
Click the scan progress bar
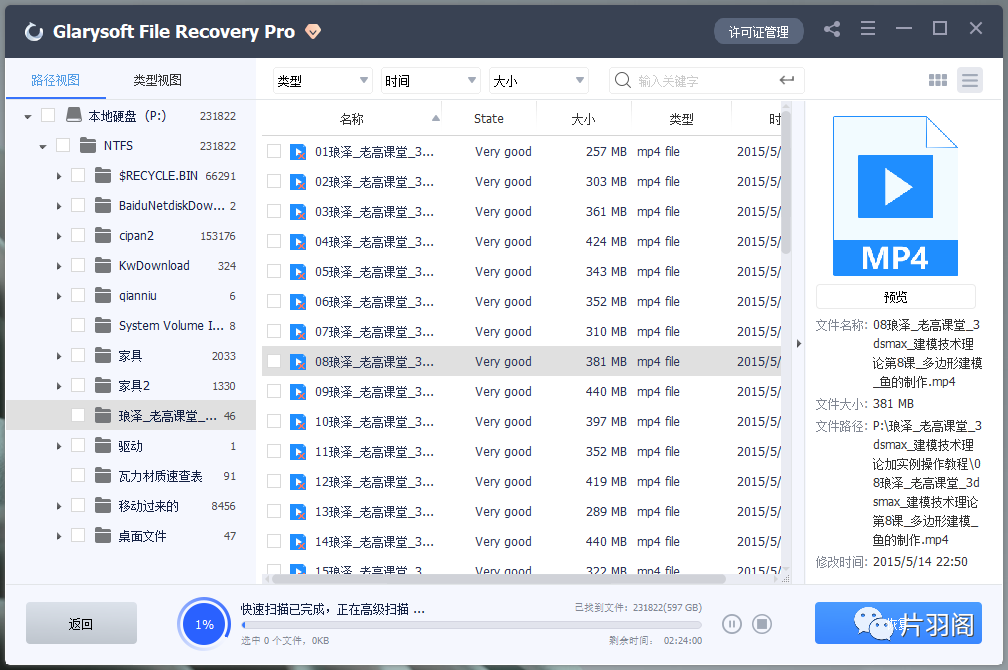coord(471,624)
